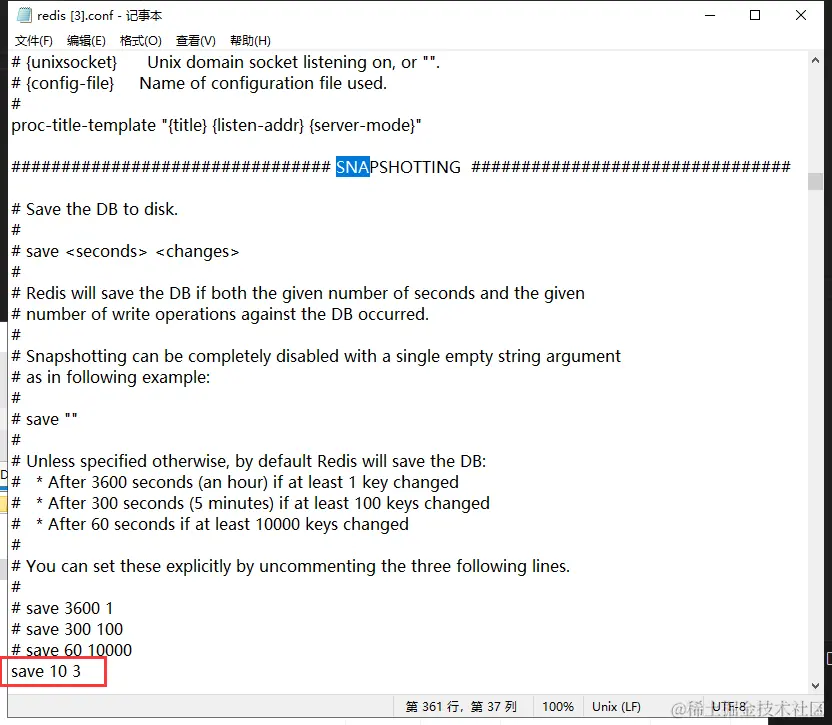This screenshot has width=832, height=725.
Task: Click the 'After 60 seconds' comment line
Action: pos(210,524)
